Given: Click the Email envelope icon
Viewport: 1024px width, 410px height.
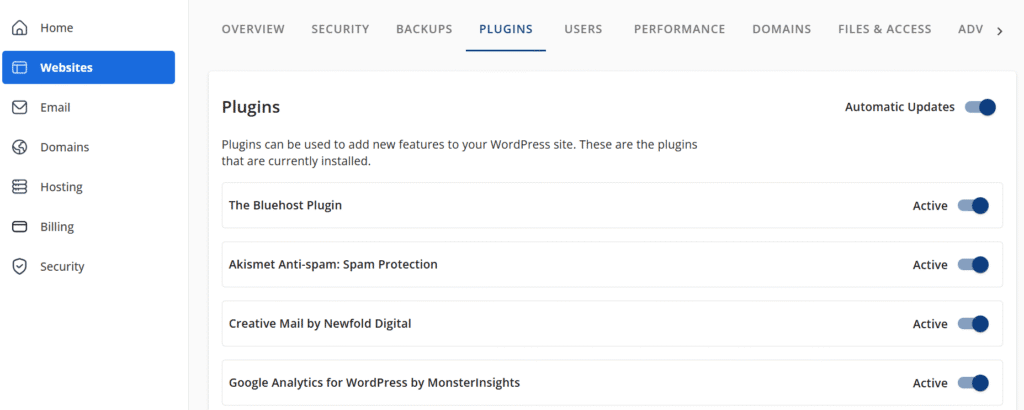Looking at the screenshot, I should (x=20, y=107).
